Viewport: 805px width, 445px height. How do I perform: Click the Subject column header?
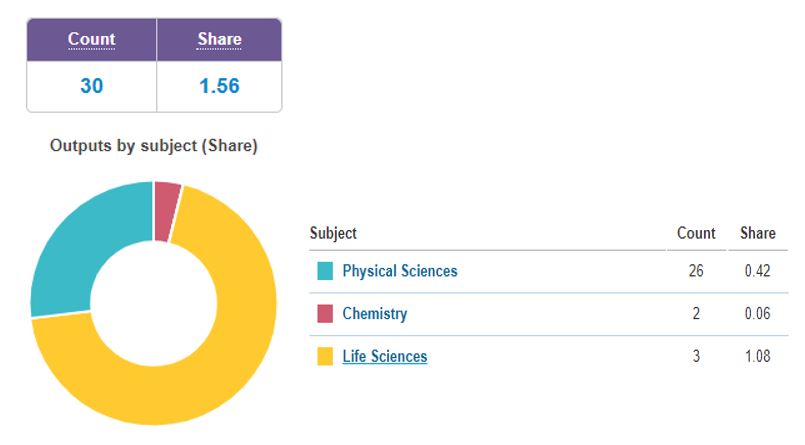click(x=333, y=233)
